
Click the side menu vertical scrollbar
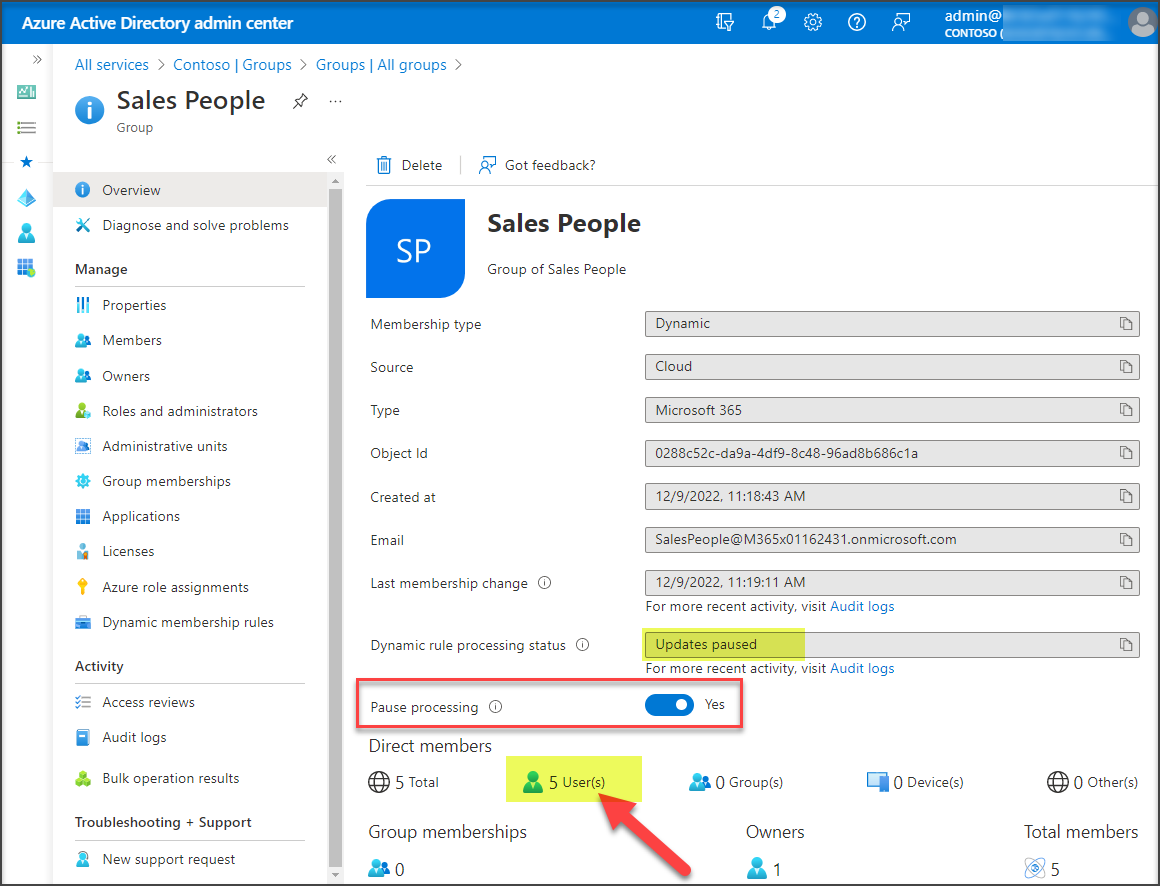point(335,500)
